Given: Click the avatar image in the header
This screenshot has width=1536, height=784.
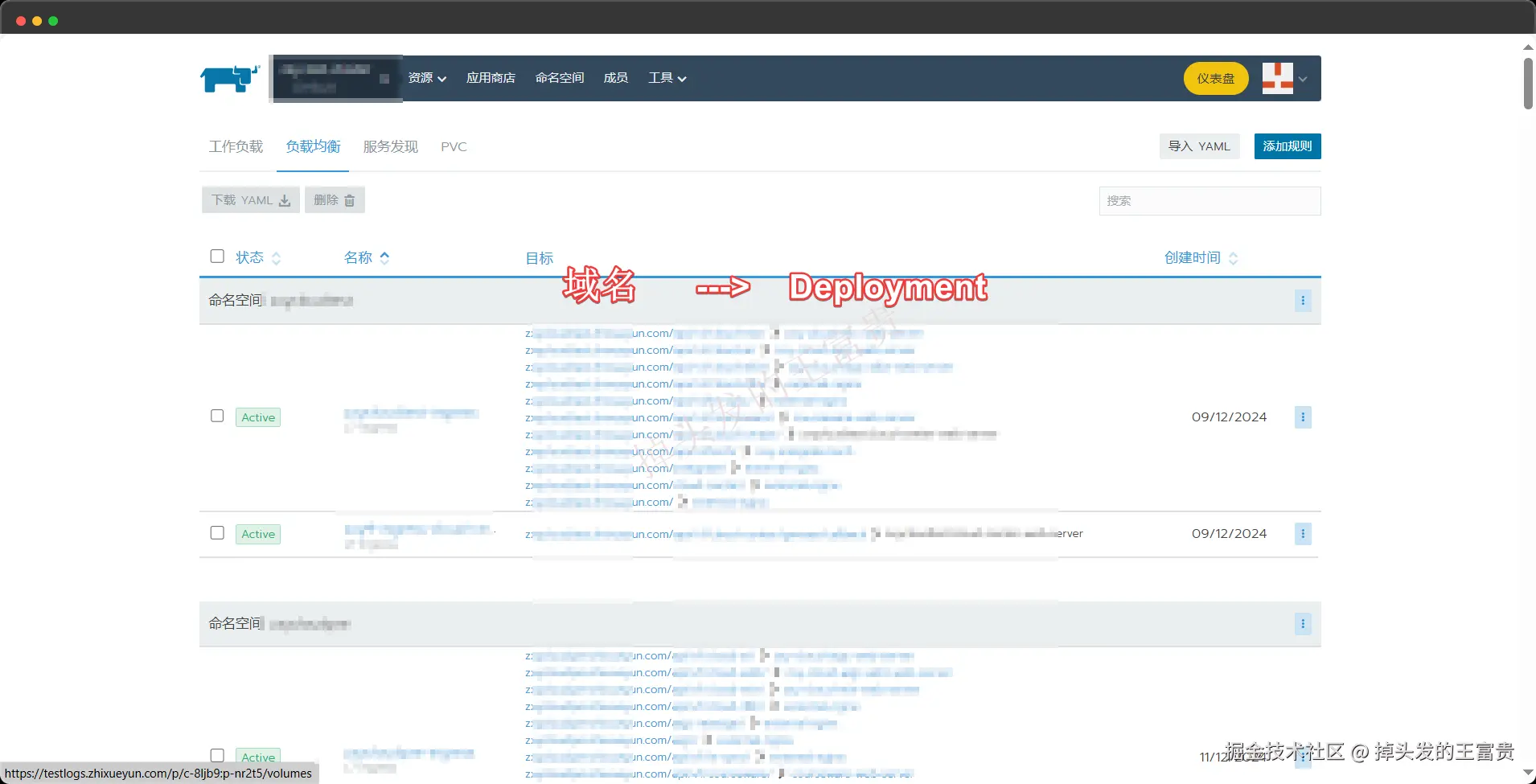Looking at the screenshot, I should click(x=1278, y=78).
